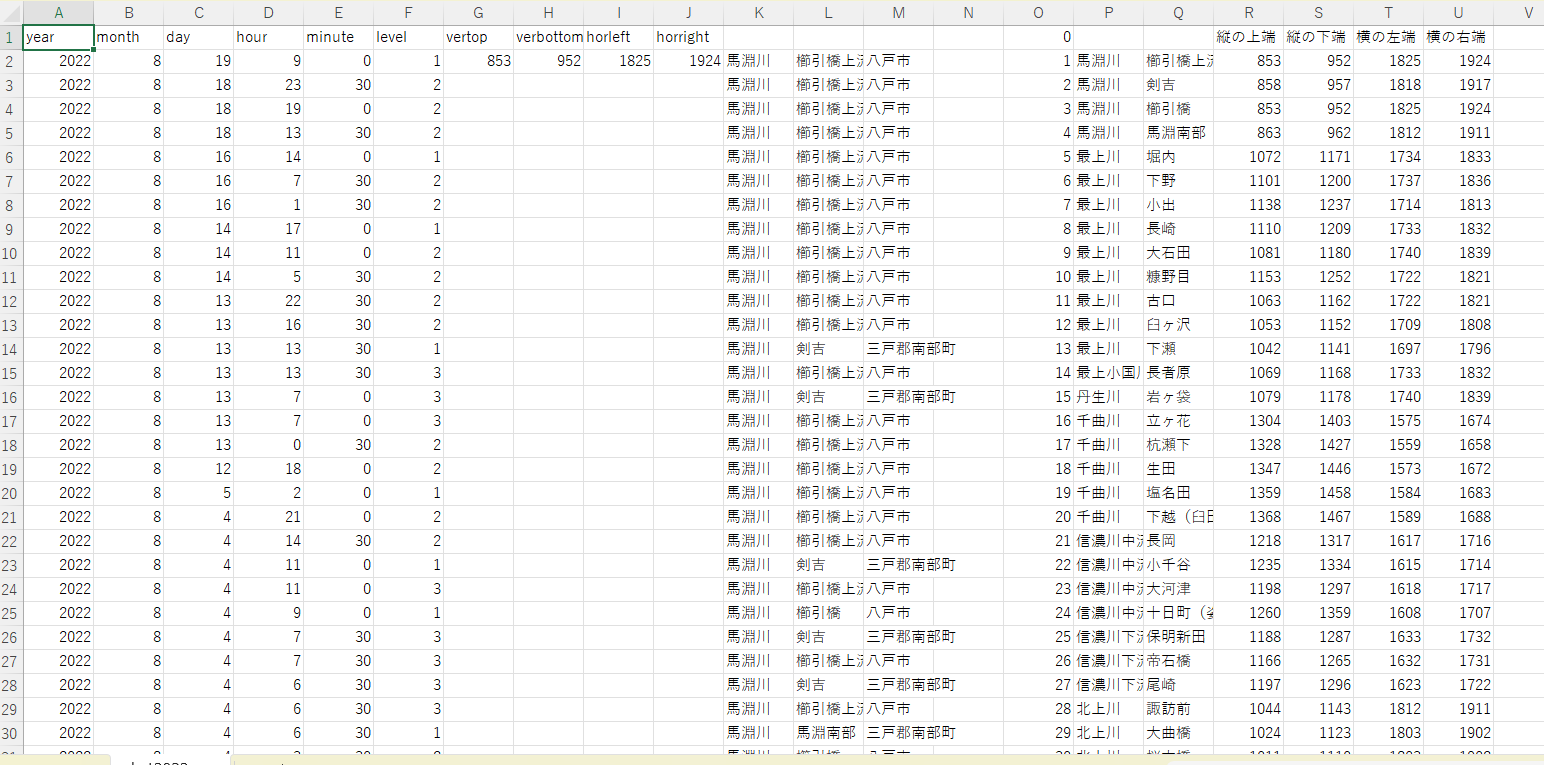Click the select-all corner of the sheet
1544x765 pixels.
10,12
